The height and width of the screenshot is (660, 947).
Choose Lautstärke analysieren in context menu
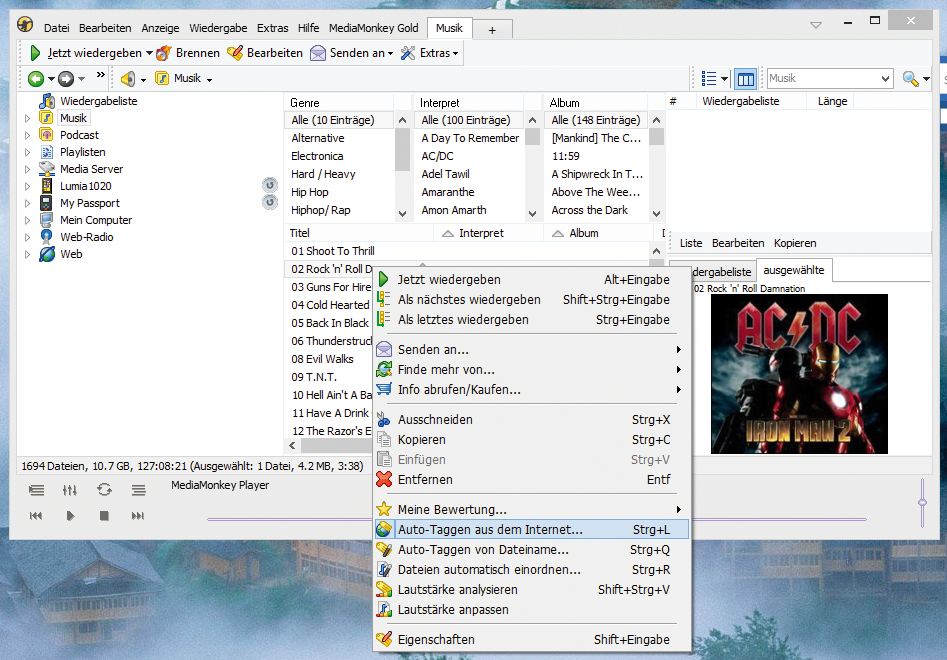click(x=531, y=589)
